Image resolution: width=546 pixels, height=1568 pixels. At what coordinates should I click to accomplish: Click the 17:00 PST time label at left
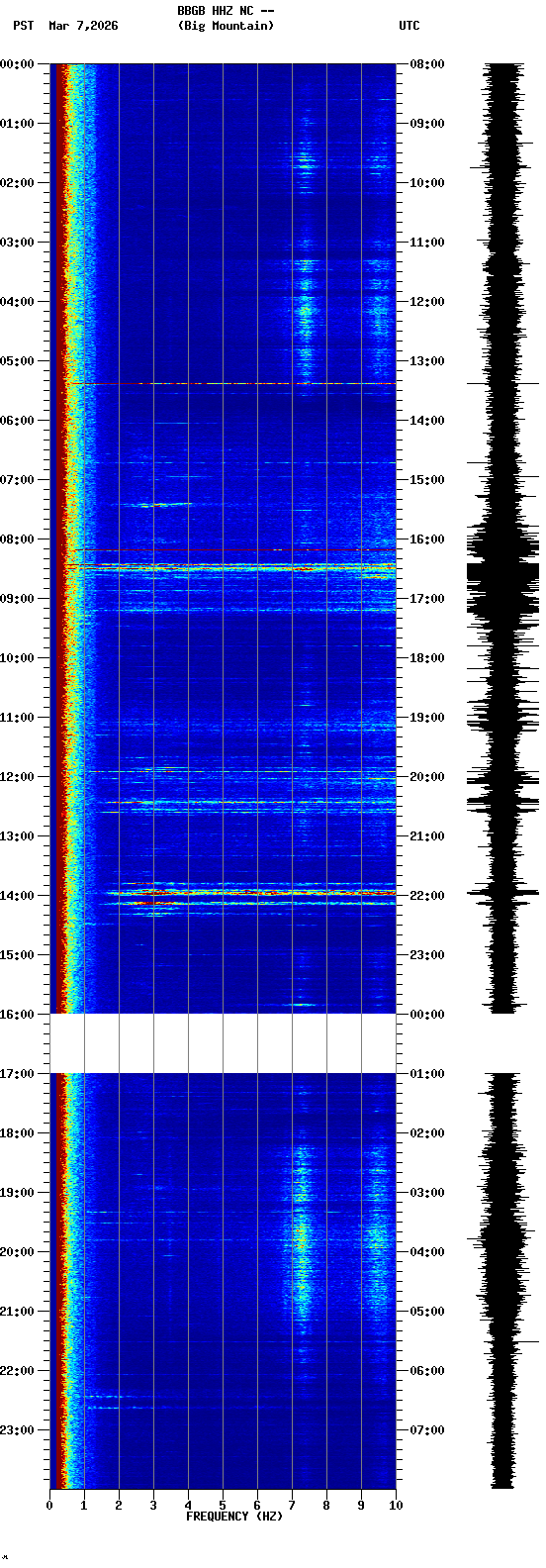[x=17, y=1074]
